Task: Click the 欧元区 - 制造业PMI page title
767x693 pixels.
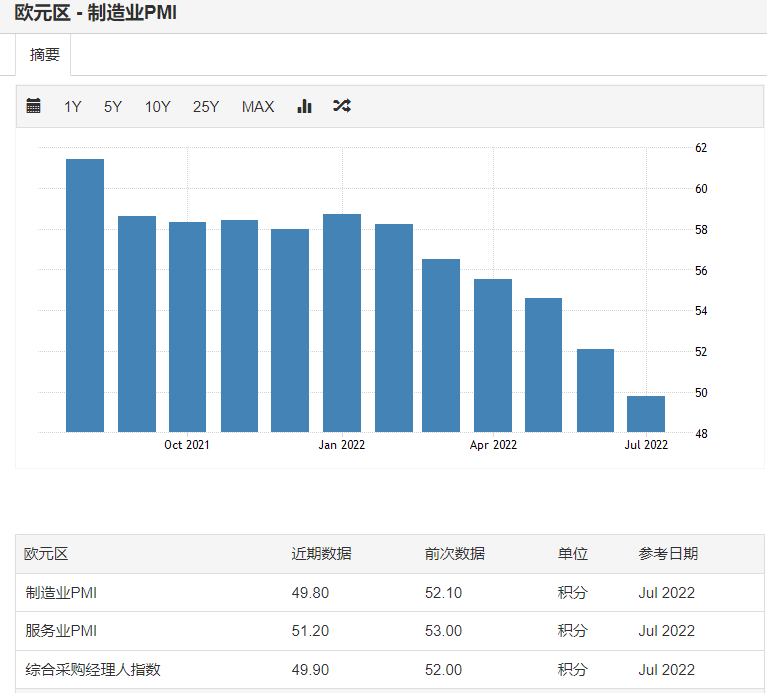Action: pos(95,13)
